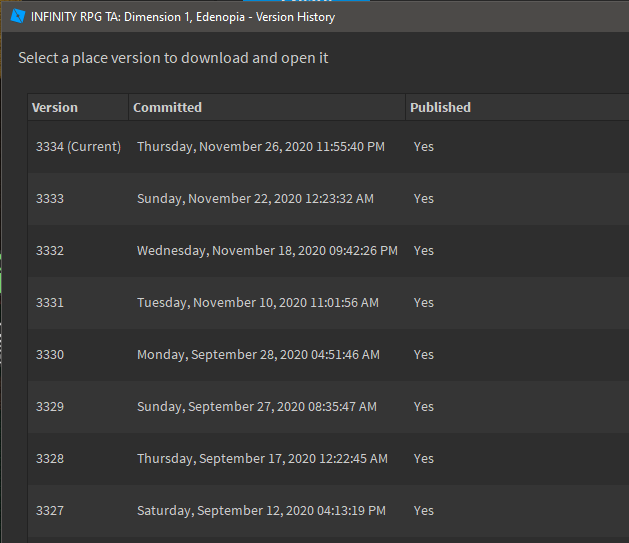629x543 pixels.
Task: Select version 3332 in the list
Action: point(50,251)
